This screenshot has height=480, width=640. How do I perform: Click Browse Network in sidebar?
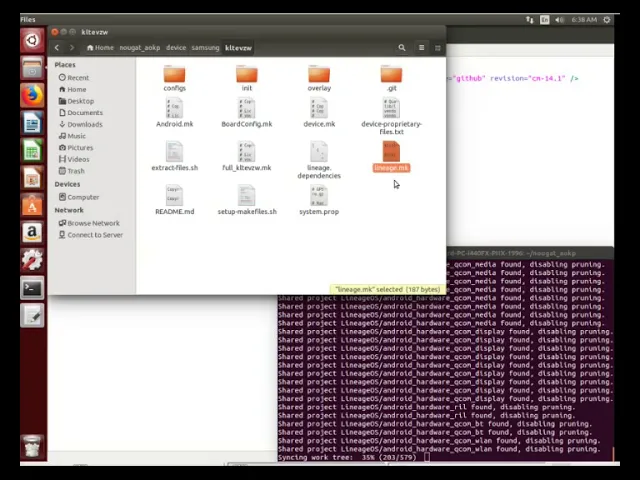point(91,223)
